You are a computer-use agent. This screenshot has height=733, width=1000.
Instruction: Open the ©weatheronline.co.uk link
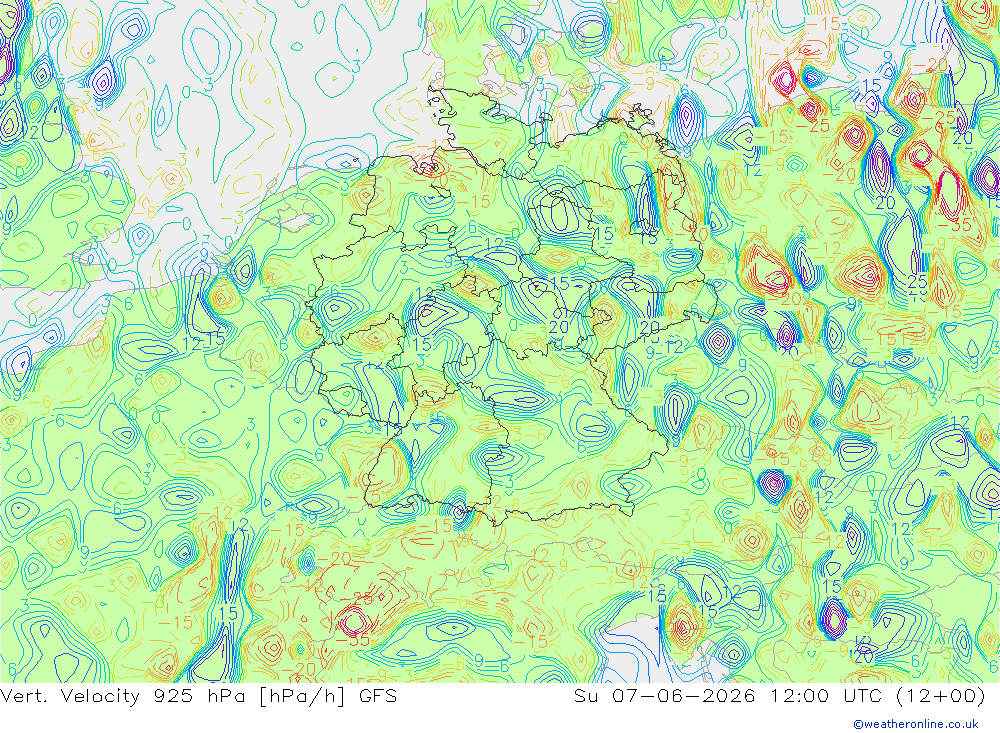point(916,724)
